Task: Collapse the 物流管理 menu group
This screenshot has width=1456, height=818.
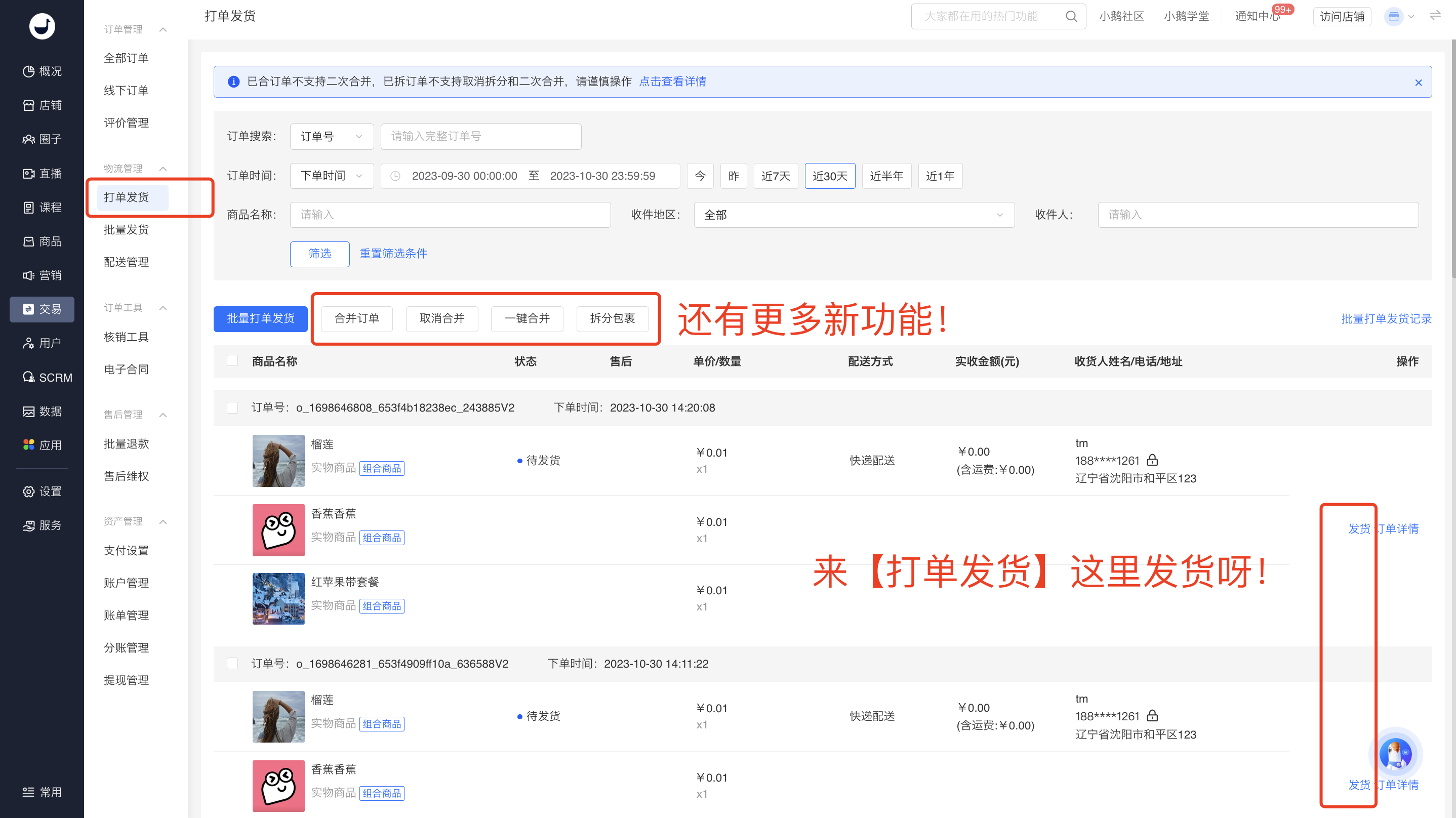Action: tap(164, 169)
